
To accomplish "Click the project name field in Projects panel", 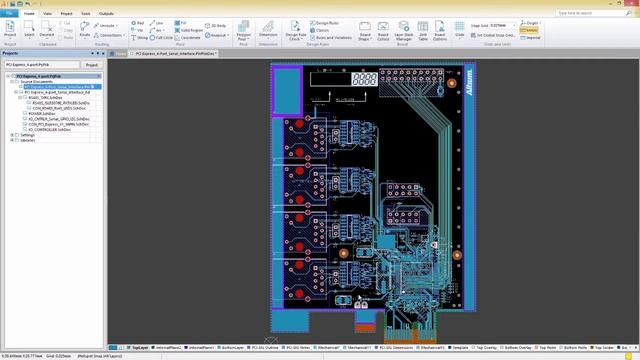I will pos(42,65).
